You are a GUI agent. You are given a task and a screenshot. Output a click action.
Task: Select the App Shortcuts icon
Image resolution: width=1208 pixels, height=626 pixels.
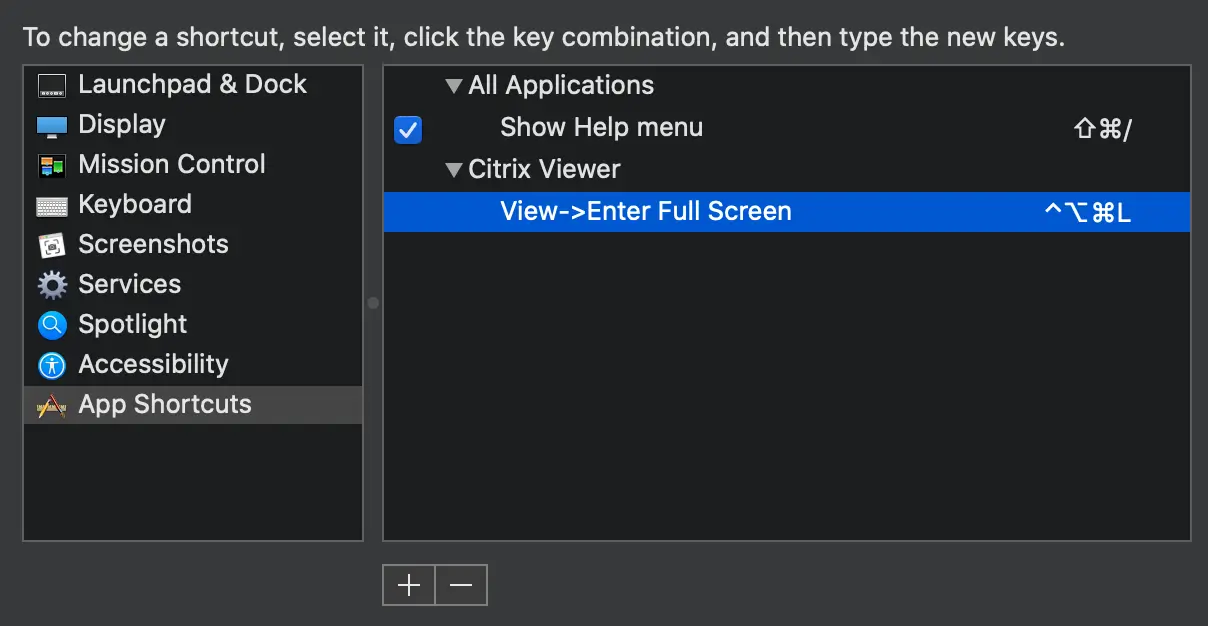(x=51, y=404)
